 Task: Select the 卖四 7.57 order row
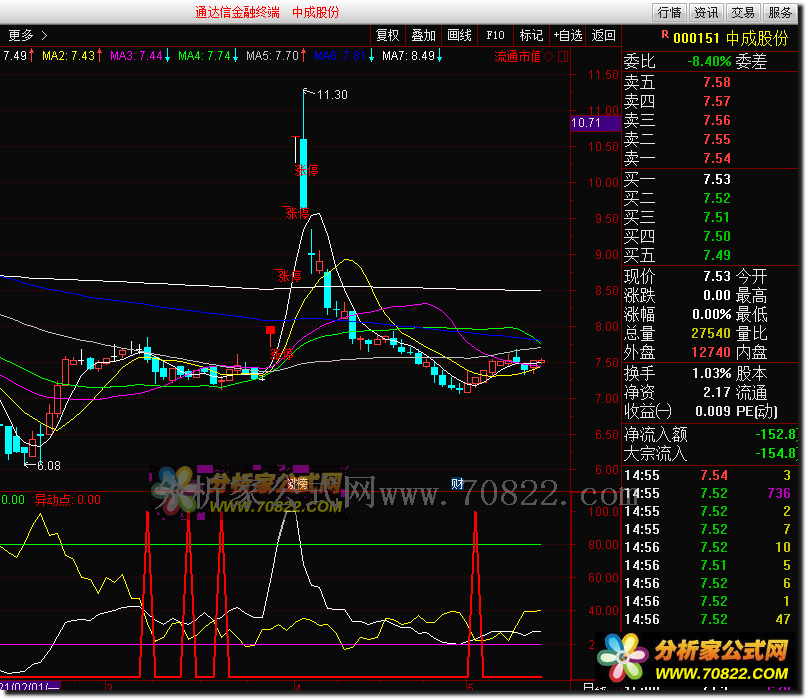[711, 102]
